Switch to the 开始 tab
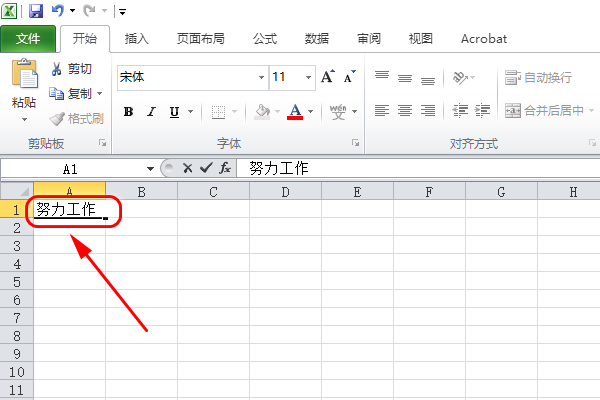 click(x=85, y=38)
